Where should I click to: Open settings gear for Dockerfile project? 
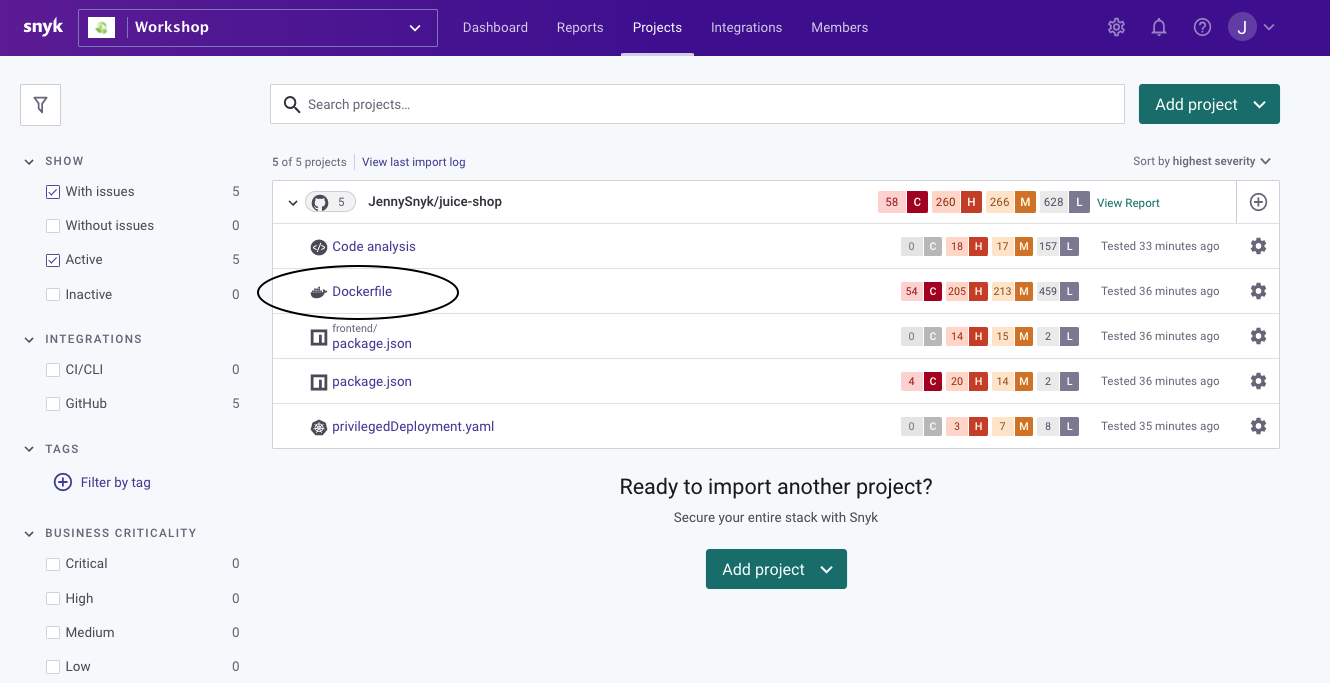tap(1258, 291)
